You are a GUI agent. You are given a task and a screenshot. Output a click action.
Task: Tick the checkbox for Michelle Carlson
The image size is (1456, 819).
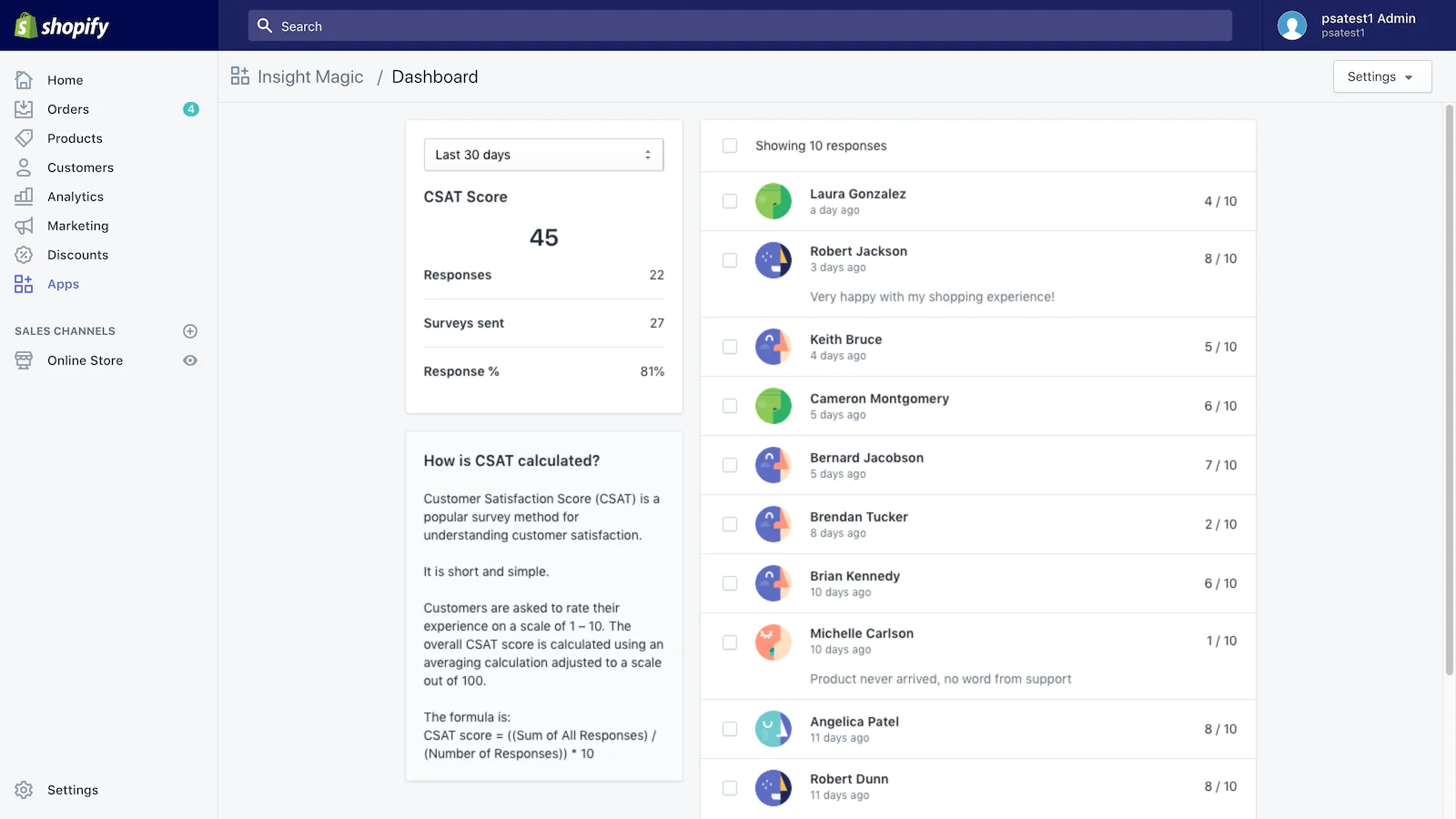[730, 642]
